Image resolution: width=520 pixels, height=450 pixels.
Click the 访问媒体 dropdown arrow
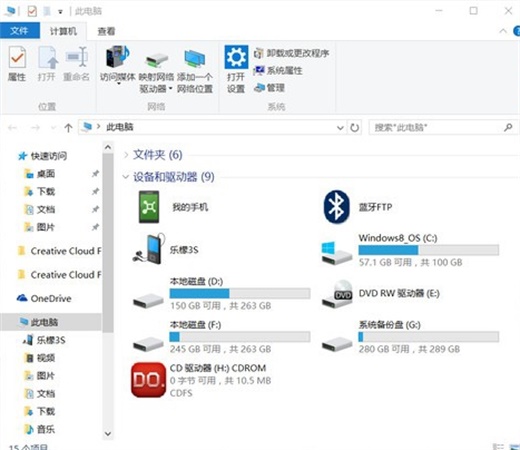click(118, 84)
